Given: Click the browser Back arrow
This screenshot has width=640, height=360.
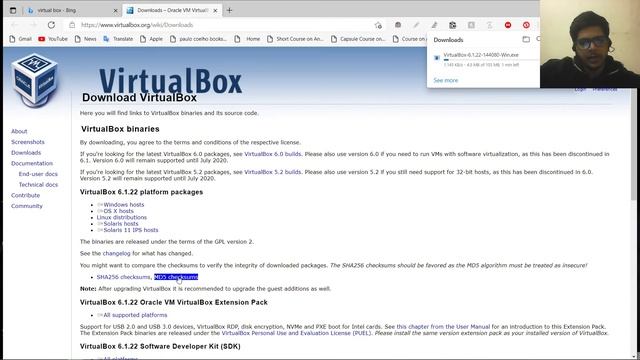Looking at the screenshot, I should click(x=15, y=25).
